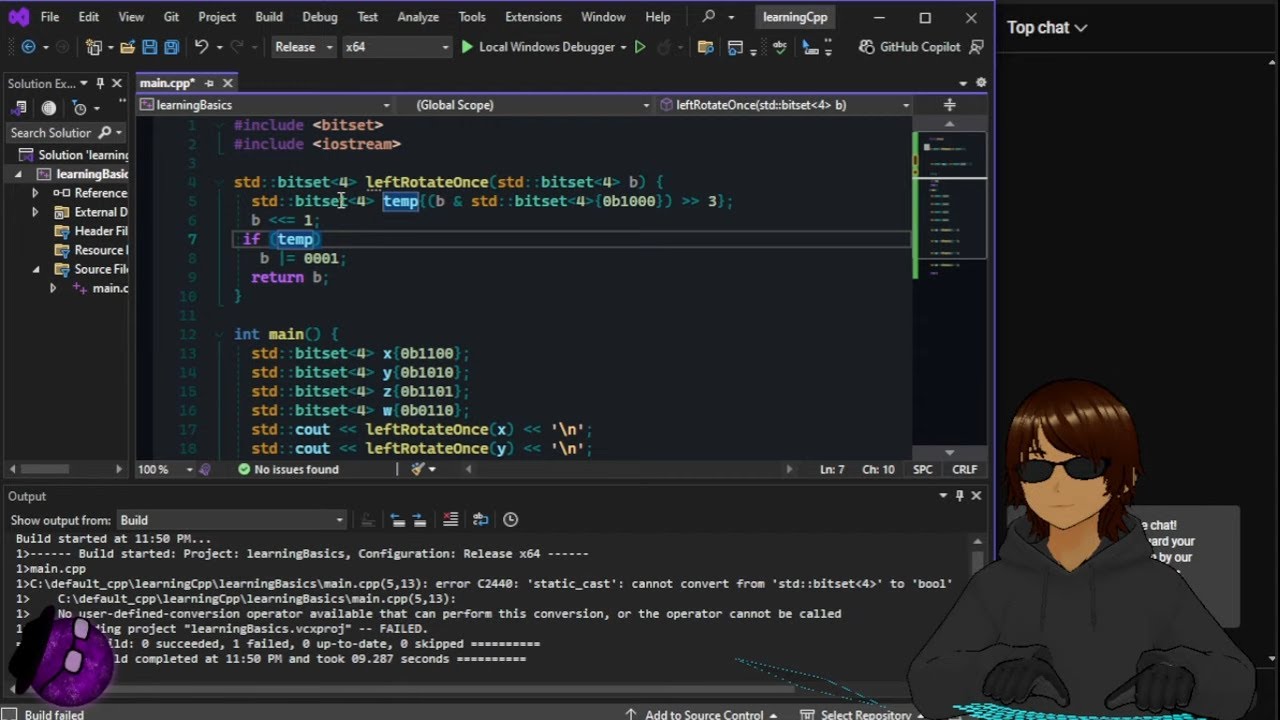Image resolution: width=1280 pixels, height=720 pixels.
Task: Click the No issues found indicator
Action: pyautogui.click(x=288, y=469)
